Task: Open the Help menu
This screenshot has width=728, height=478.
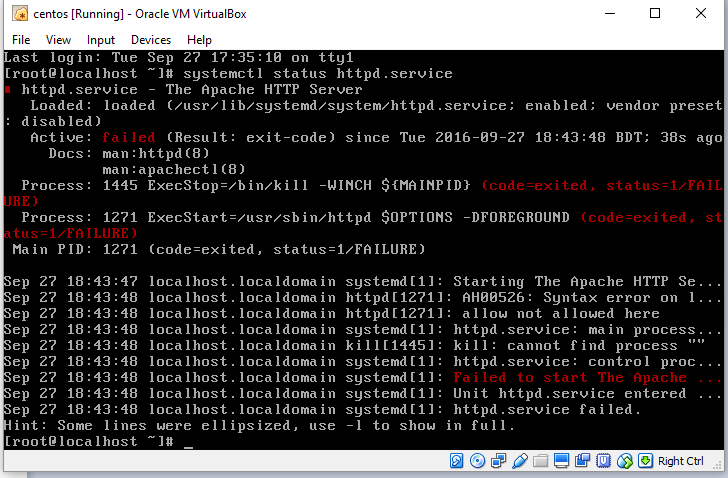Action: [x=199, y=40]
